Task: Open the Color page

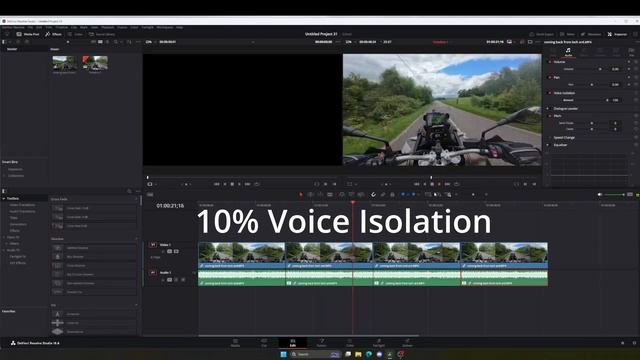Action: pos(350,343)
